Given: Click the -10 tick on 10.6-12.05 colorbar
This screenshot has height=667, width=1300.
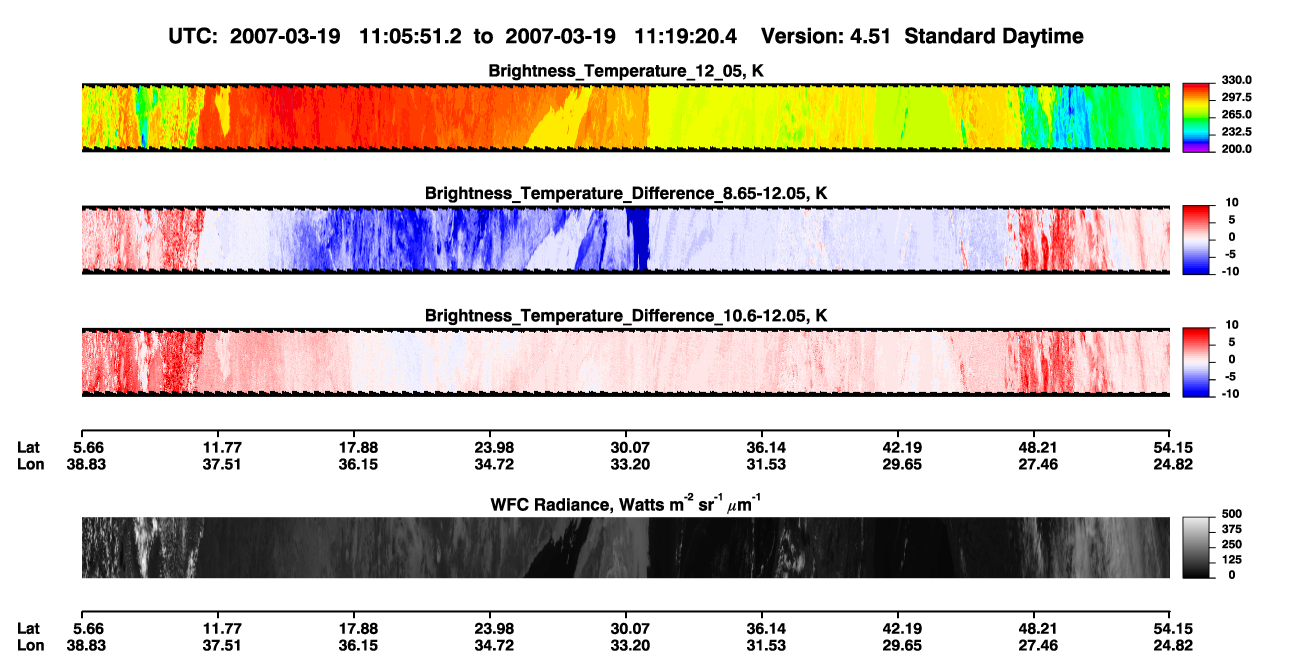Looking at the screenshot, I should [1231, 394].
